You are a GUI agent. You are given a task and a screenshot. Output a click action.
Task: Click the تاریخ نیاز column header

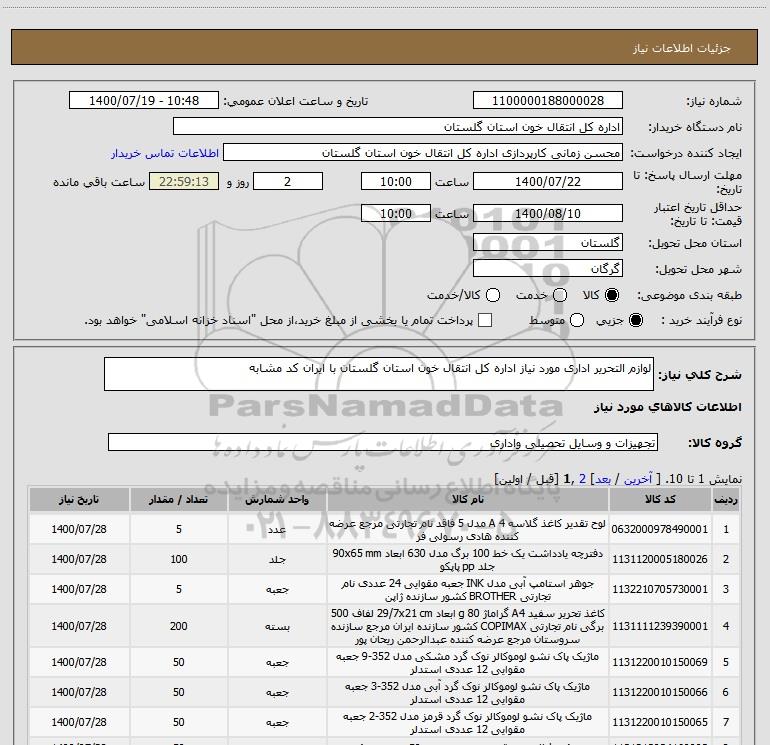coord(79,500)
